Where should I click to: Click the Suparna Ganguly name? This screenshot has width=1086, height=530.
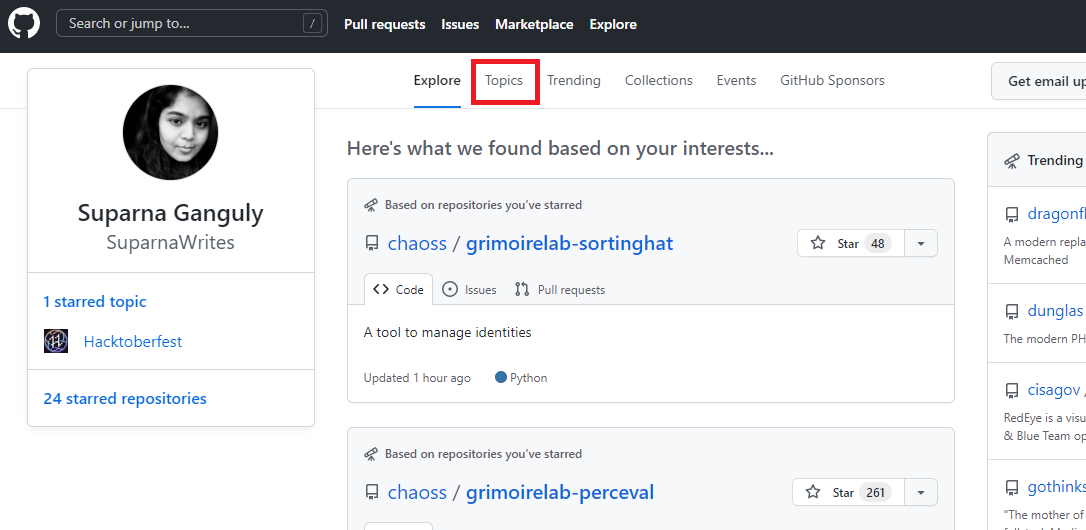point(170,213)
